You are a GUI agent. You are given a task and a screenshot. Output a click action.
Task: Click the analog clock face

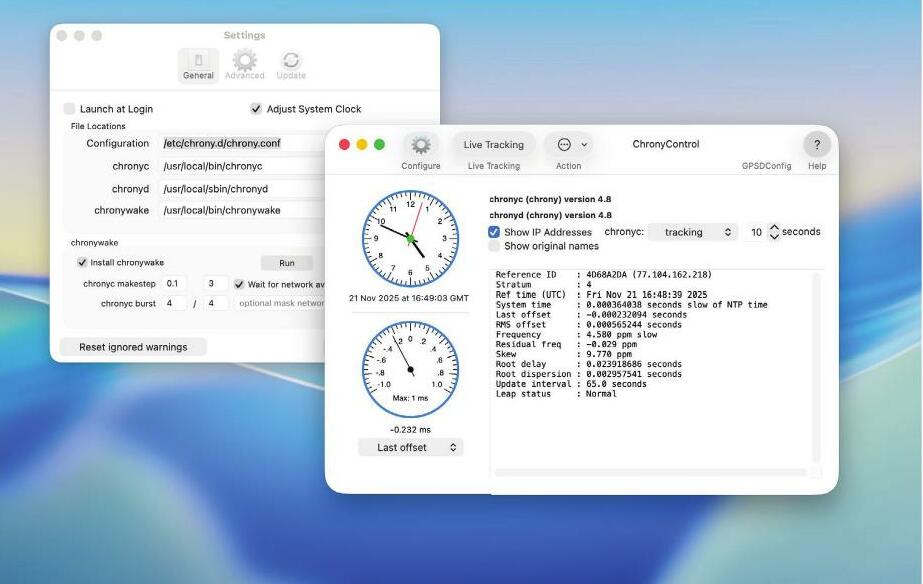pos(410,238)
